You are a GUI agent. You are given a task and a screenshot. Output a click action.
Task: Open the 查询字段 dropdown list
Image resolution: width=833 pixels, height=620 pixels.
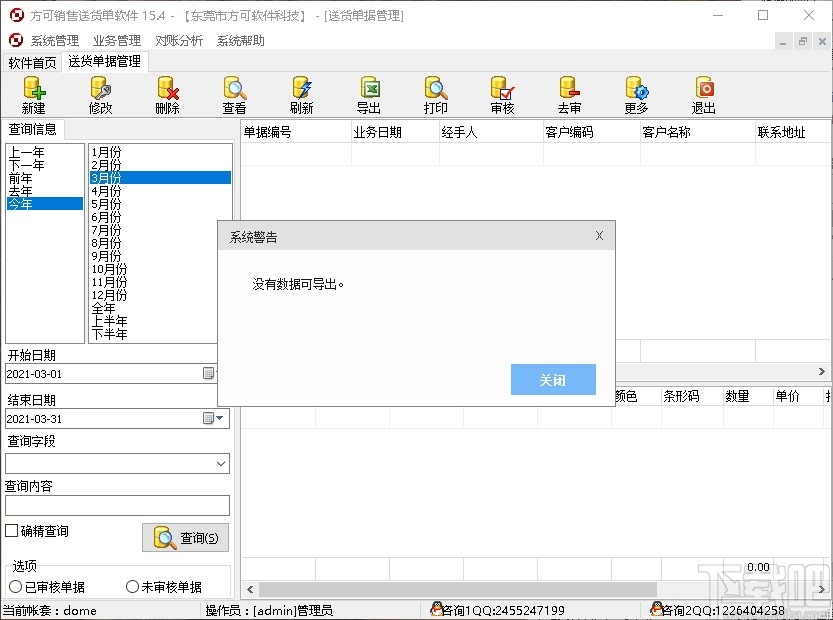[222, 461]
